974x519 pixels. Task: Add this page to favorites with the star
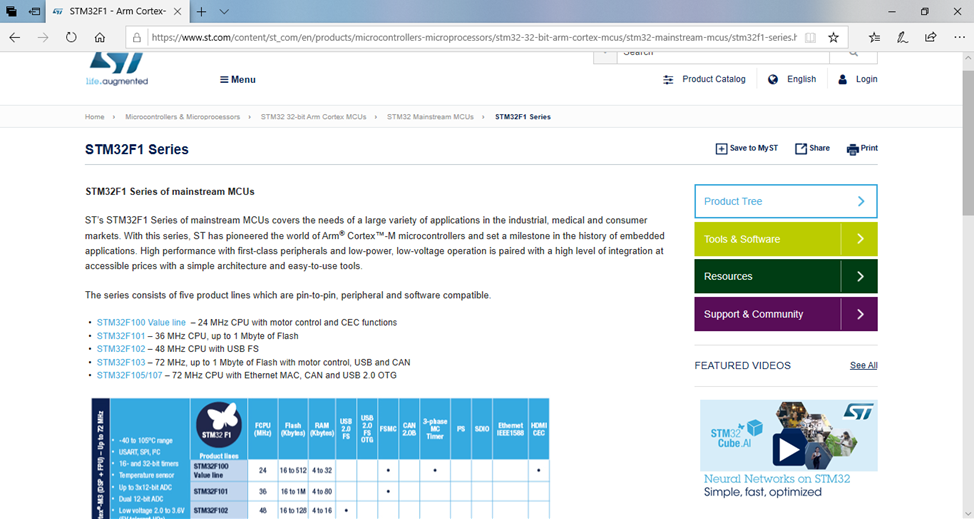click(x=834, y=37)
